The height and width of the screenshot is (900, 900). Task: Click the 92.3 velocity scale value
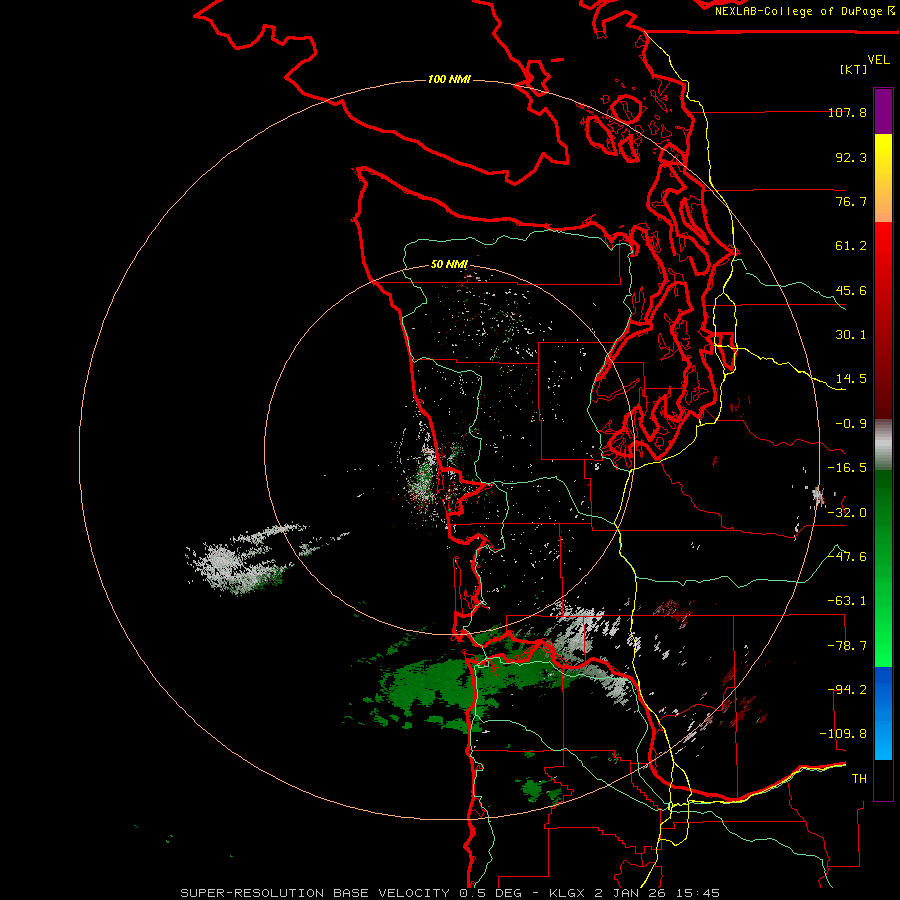(x=851, y=157)
